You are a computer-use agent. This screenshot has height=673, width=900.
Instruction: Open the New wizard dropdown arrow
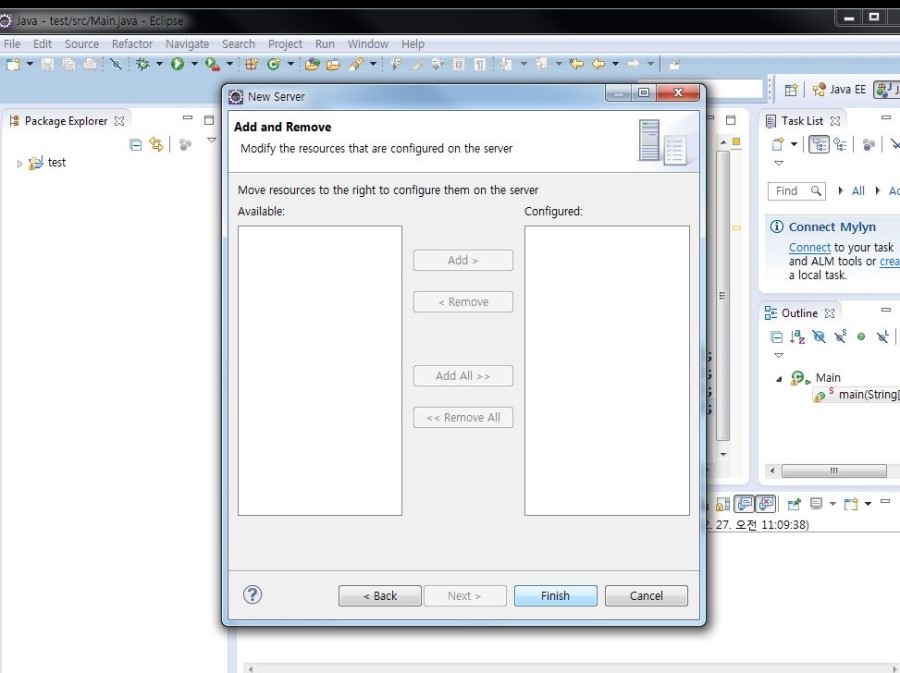[30, 64]
